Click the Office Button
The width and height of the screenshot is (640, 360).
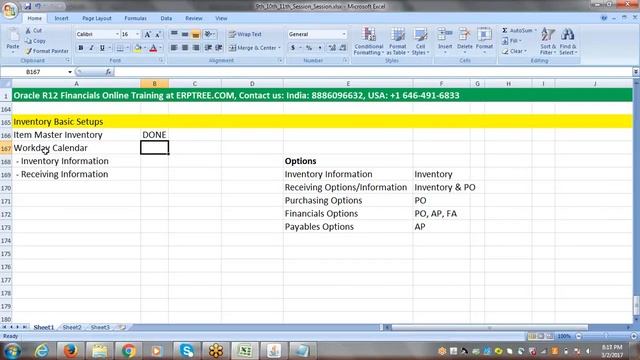click(9, 10)
